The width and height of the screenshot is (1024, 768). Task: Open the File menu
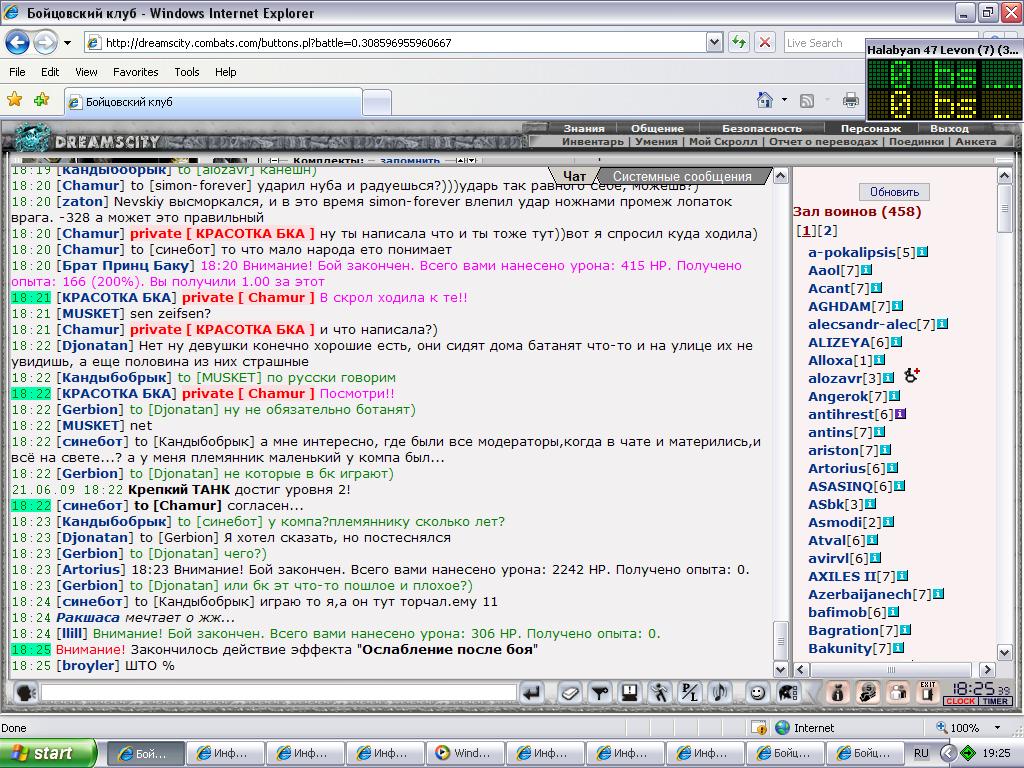18,72
